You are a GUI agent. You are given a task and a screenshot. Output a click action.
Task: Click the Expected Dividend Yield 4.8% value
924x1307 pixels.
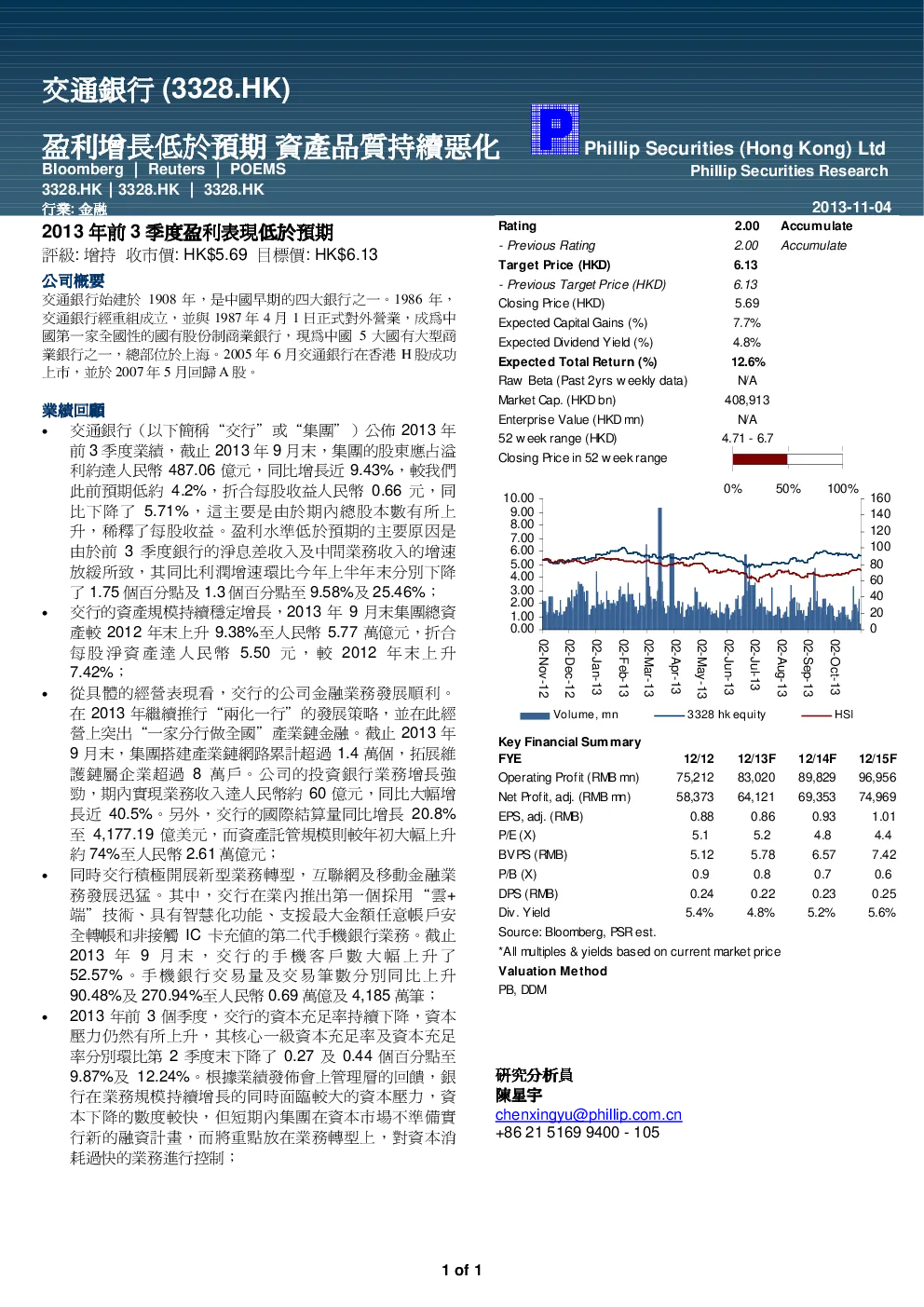click(747, 342)
